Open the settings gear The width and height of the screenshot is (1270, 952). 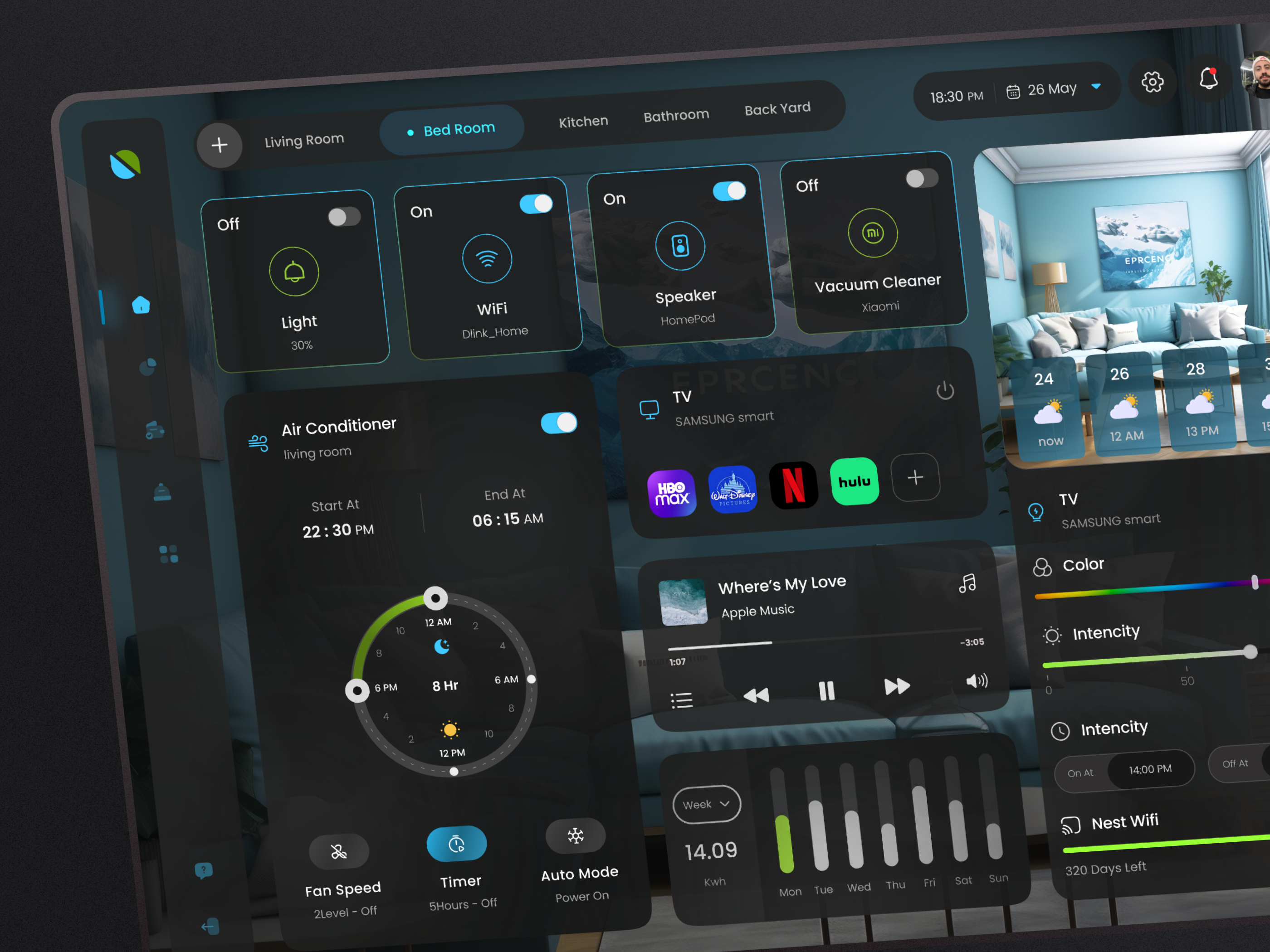point(1153,83)
